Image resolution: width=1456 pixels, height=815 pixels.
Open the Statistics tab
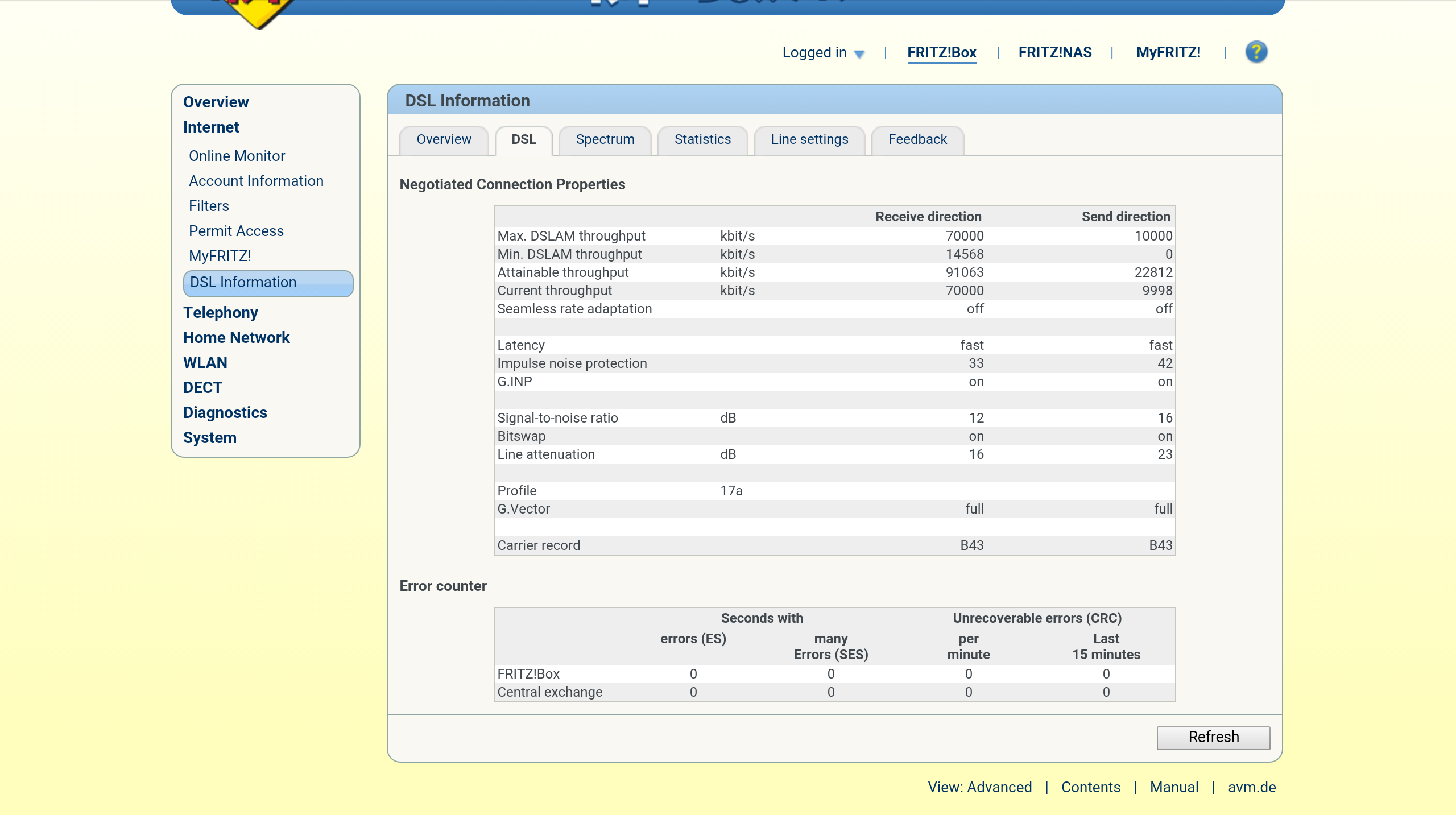702,140
